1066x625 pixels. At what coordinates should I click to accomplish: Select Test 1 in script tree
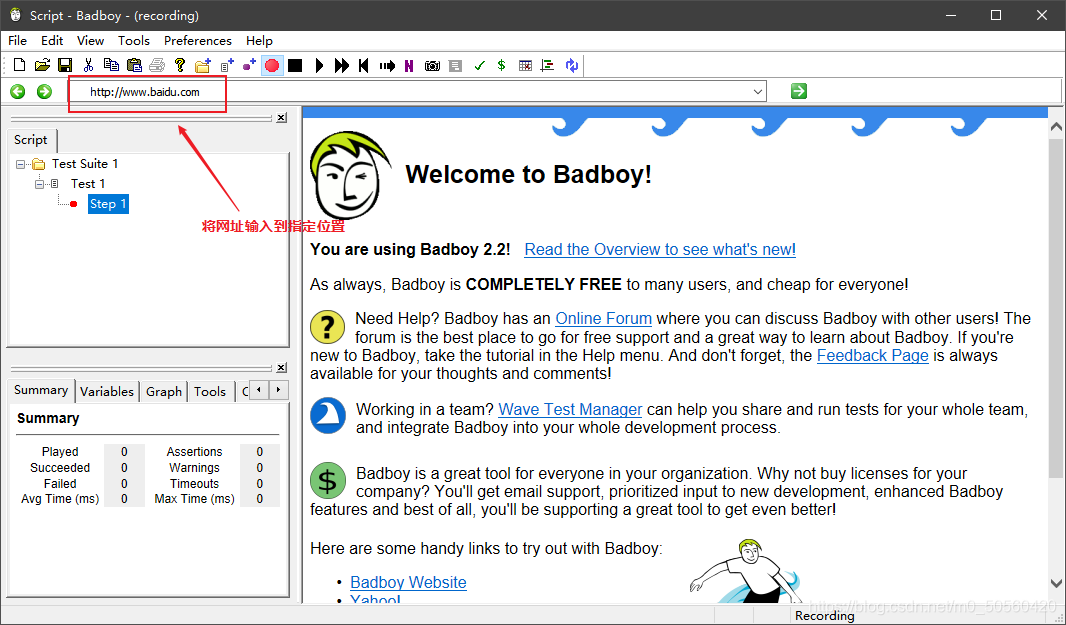[88, 184]
